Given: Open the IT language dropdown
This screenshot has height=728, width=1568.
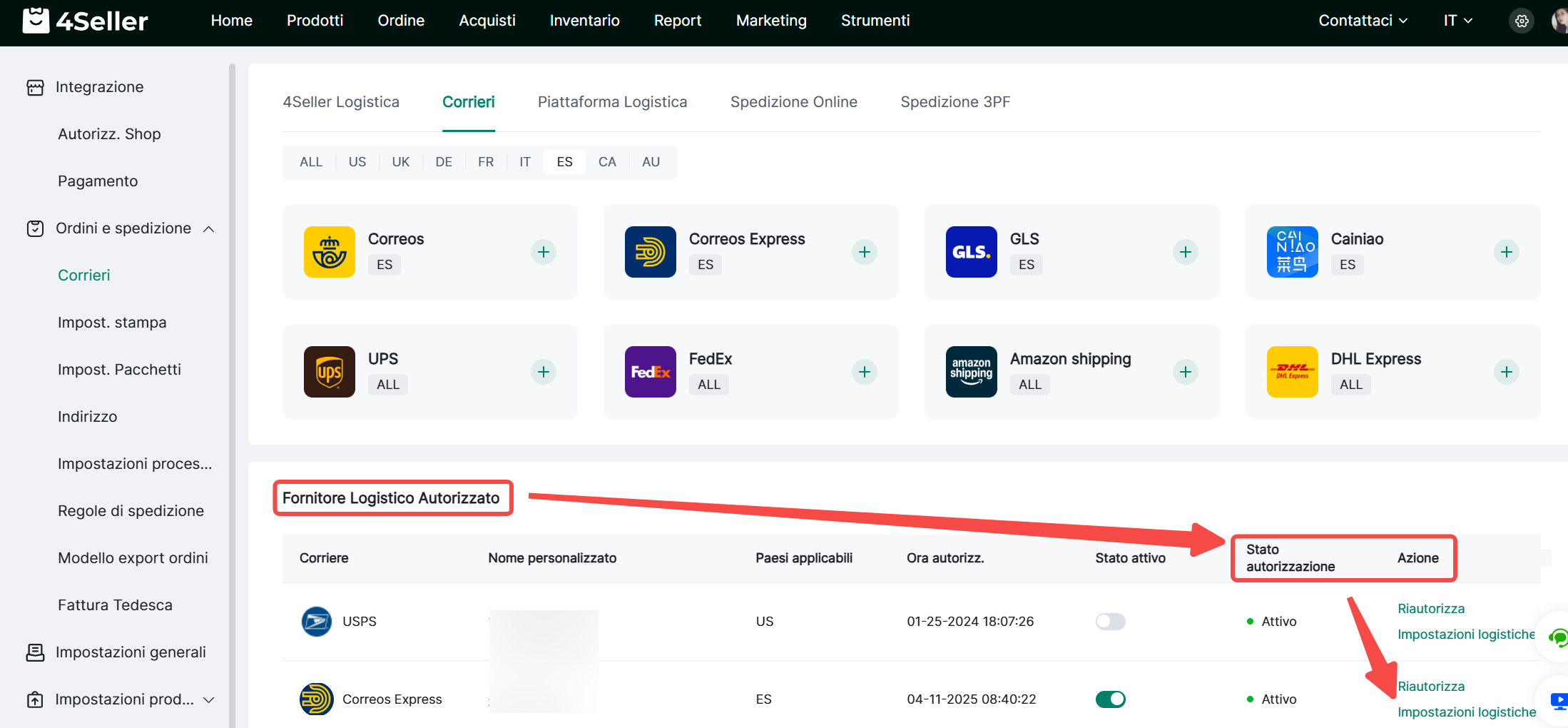Looking at the screenshot, I should coord(1457,21).
